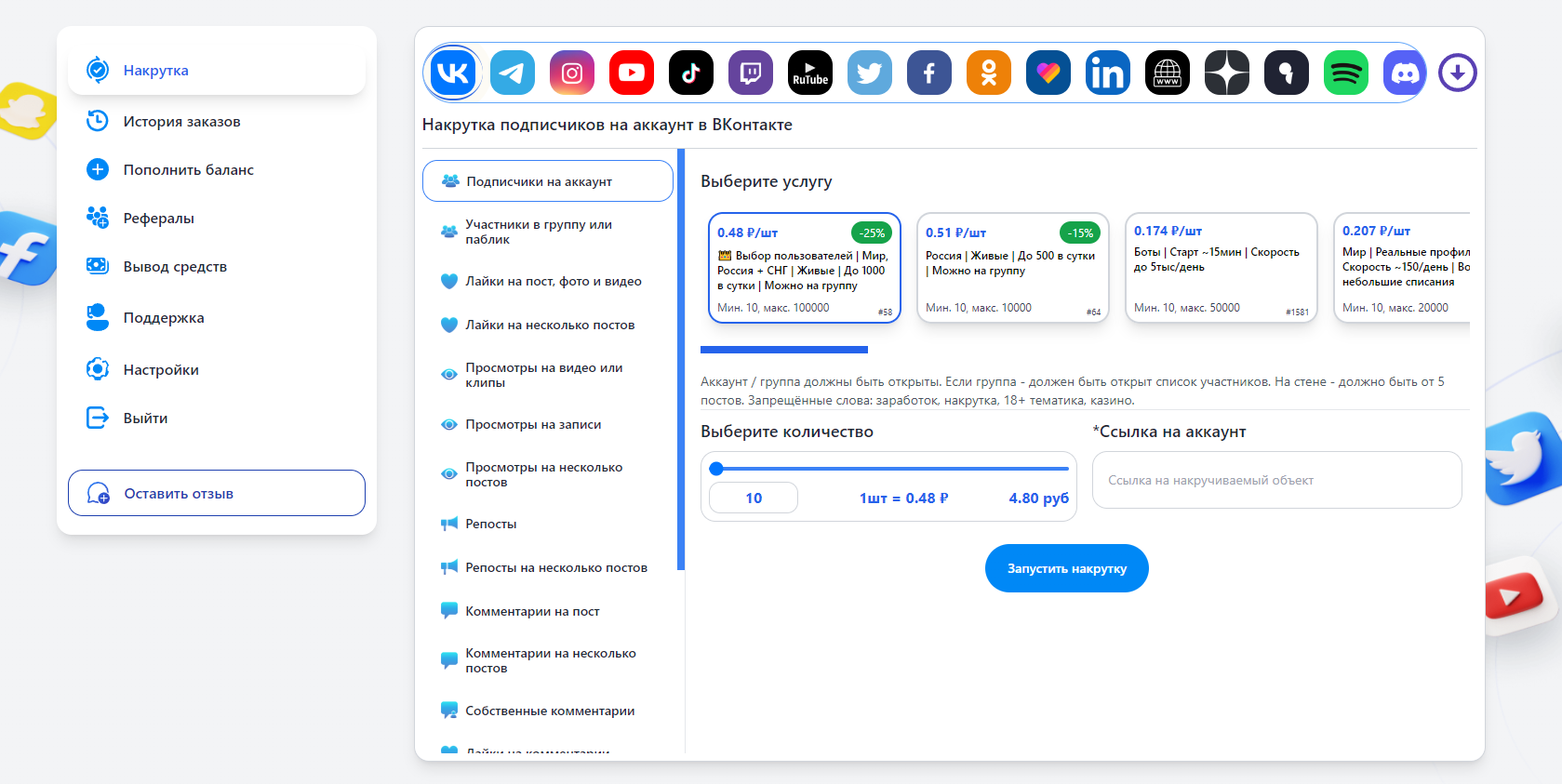Click the Ссылка на накручиваемый объект field
Screen dimensions: 1562x784
[x=1277, y=480]
